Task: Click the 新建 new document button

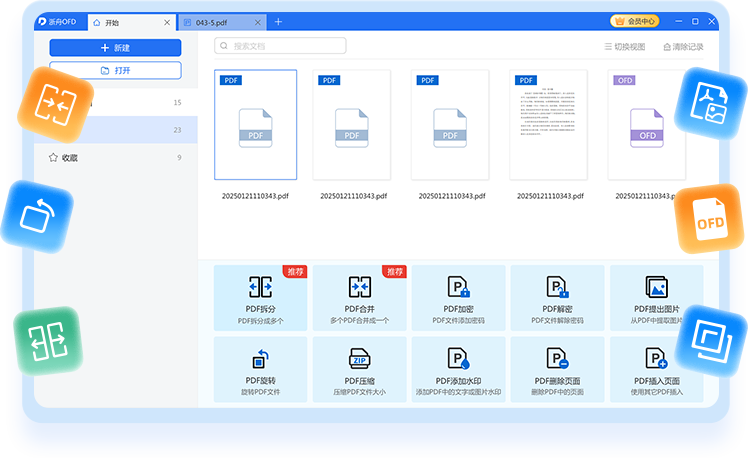Action: click(x=115, y=48)
